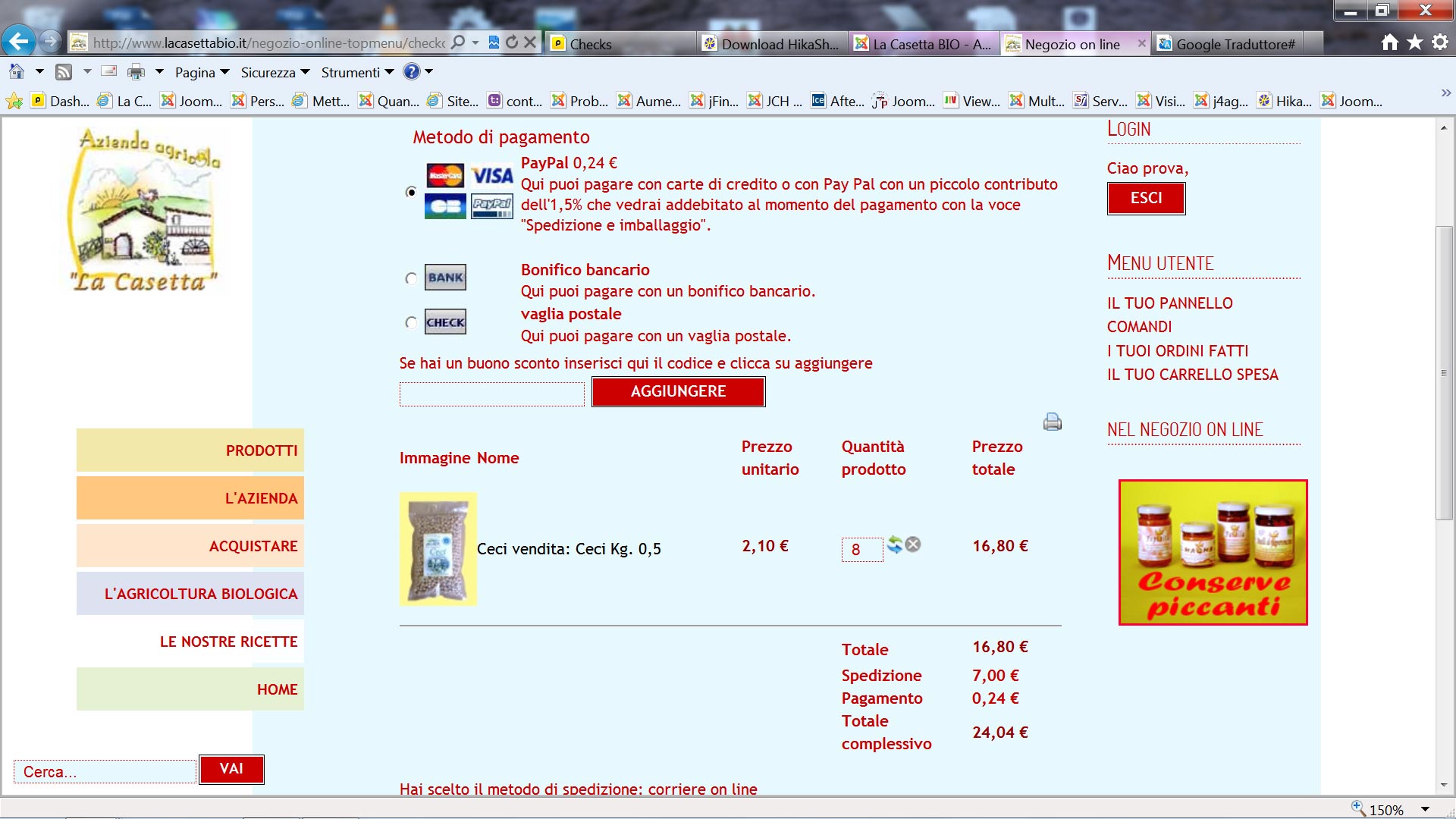Click the printer icon above the cart table

click(1053, 422)
